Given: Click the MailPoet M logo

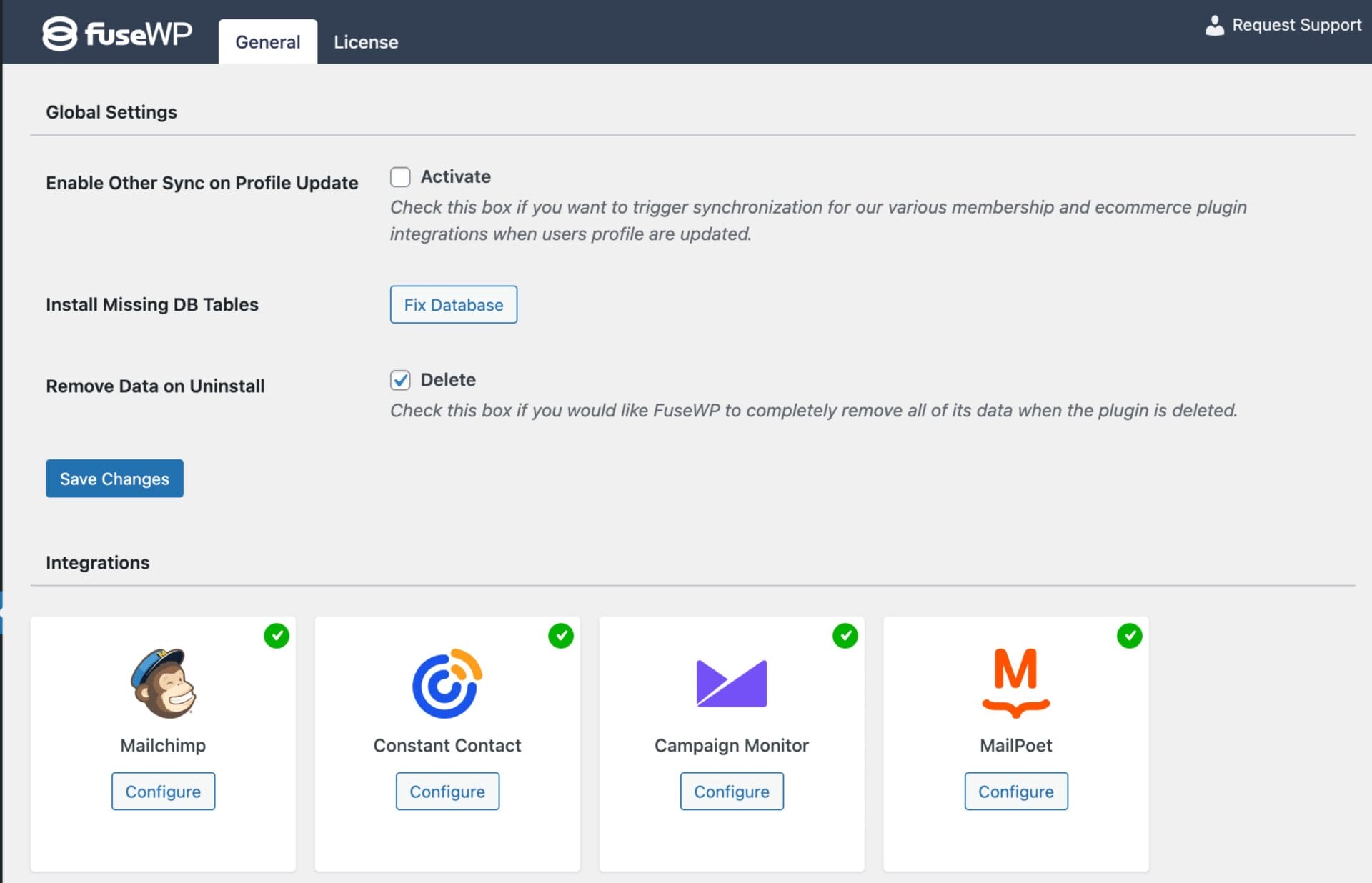Looking at the screenshot, I should 1015,683.
